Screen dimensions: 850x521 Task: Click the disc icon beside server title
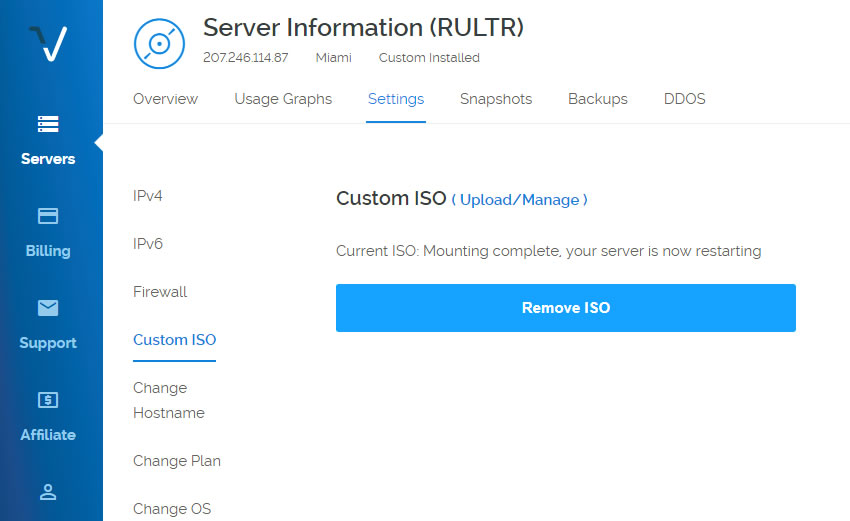[x=159, y=44]
